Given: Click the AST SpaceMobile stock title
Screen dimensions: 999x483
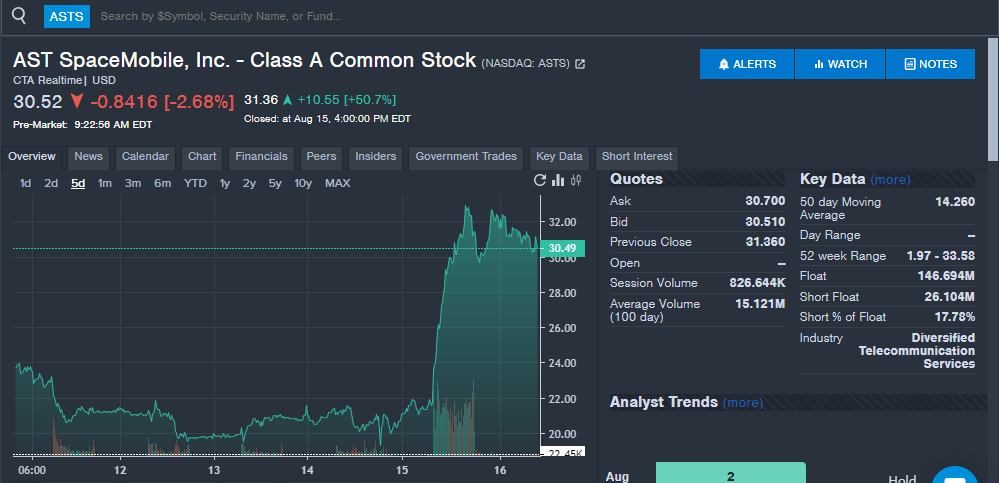Looking at the screenshot, I should (x=245, y=61).
